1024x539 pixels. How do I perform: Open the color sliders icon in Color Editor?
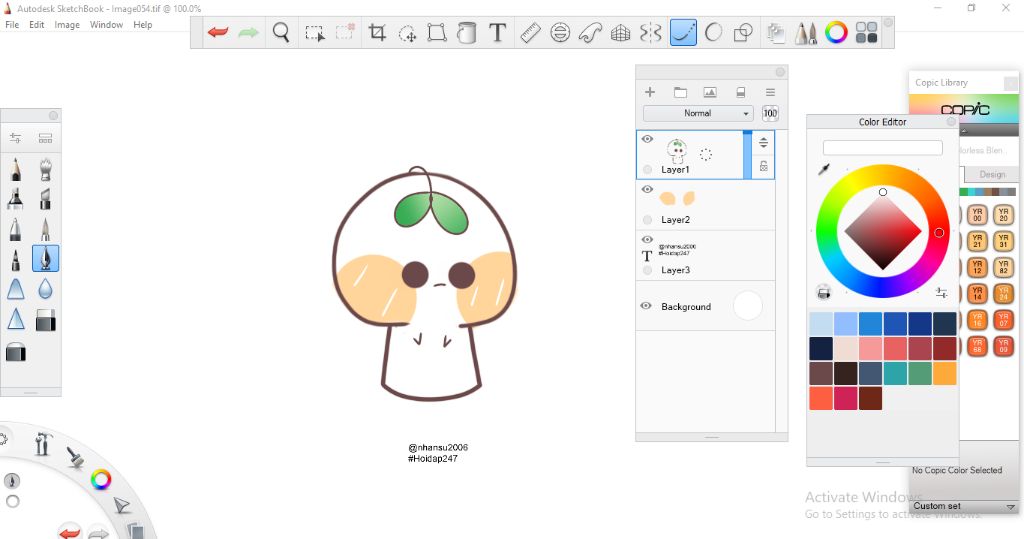941,293
